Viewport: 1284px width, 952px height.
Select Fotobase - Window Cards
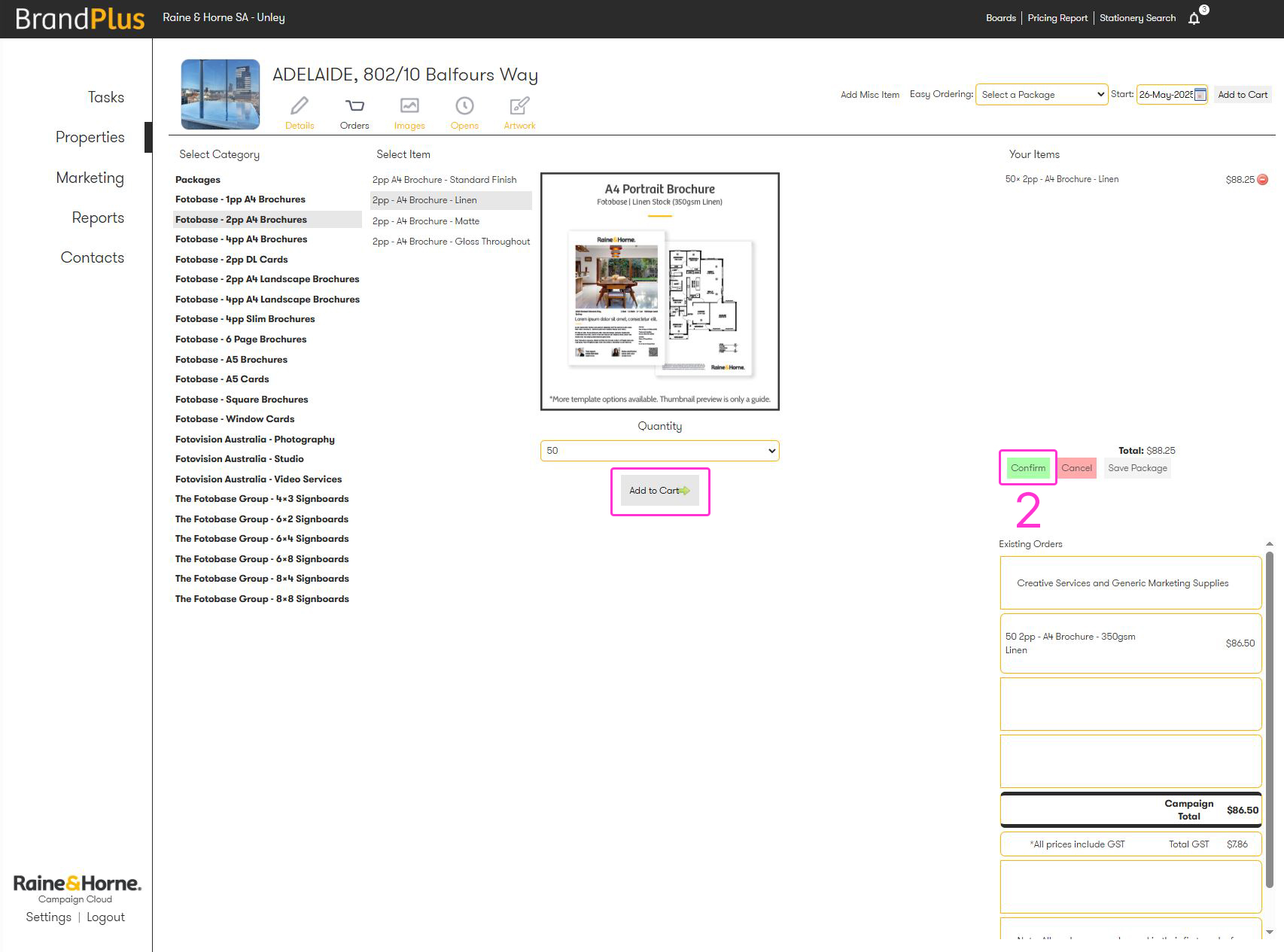(x=235, y=419)
